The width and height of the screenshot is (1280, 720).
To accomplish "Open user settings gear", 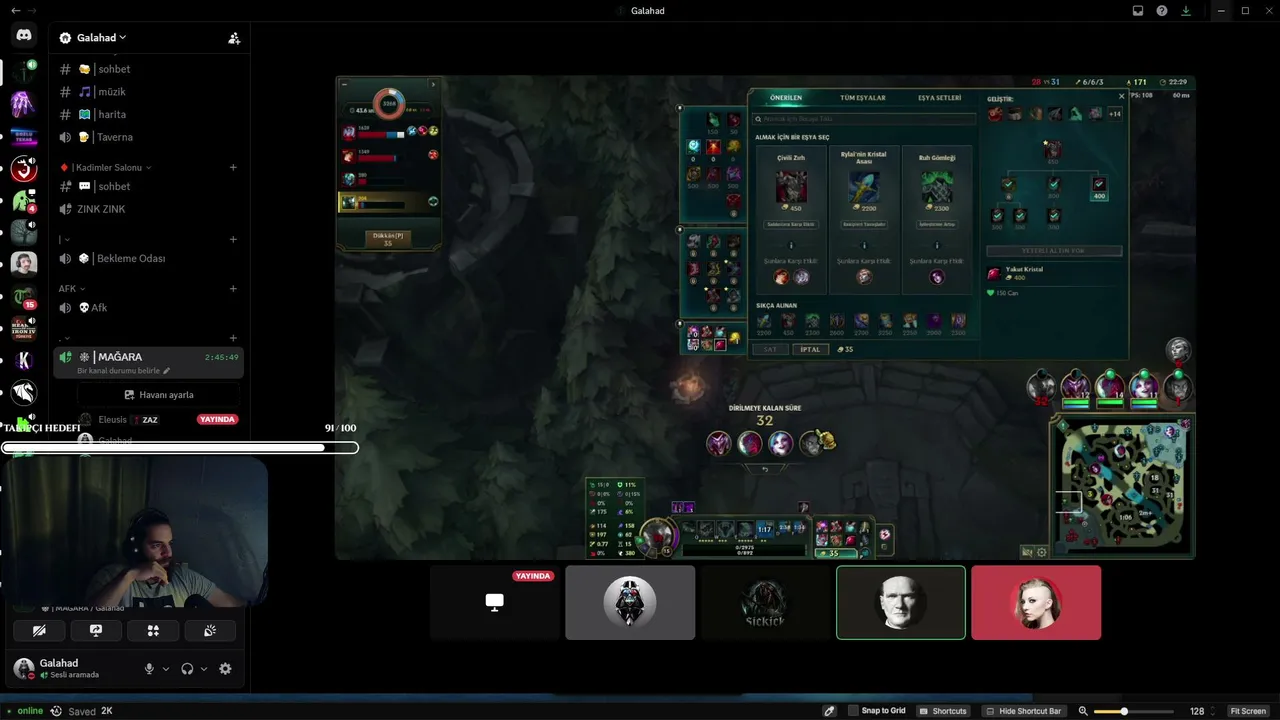I will 225,669.
